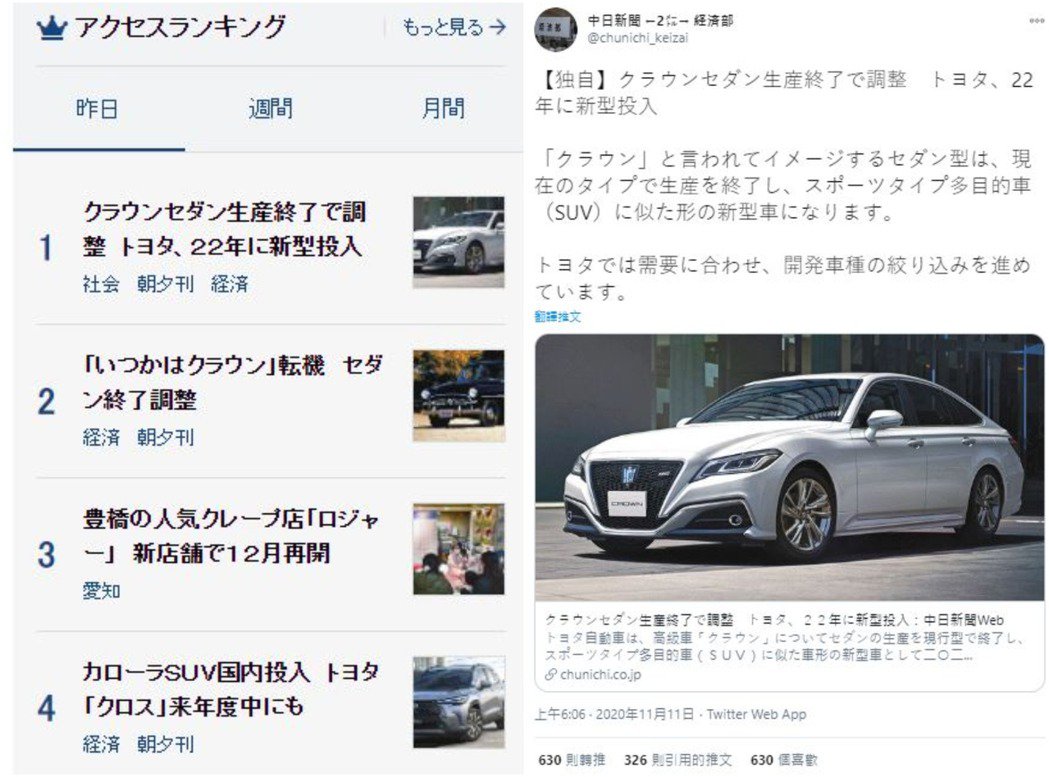Image resolution: width=1049 pixels, height=777 pixels.
Task: Click the crepe shop thumbnail image
Action: (458, 549)
